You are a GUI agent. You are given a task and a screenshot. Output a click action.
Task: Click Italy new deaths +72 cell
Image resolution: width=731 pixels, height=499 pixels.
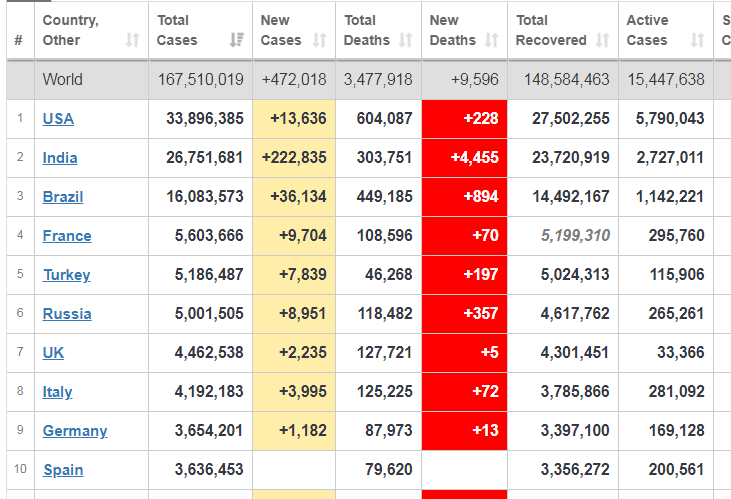point(464,392)
